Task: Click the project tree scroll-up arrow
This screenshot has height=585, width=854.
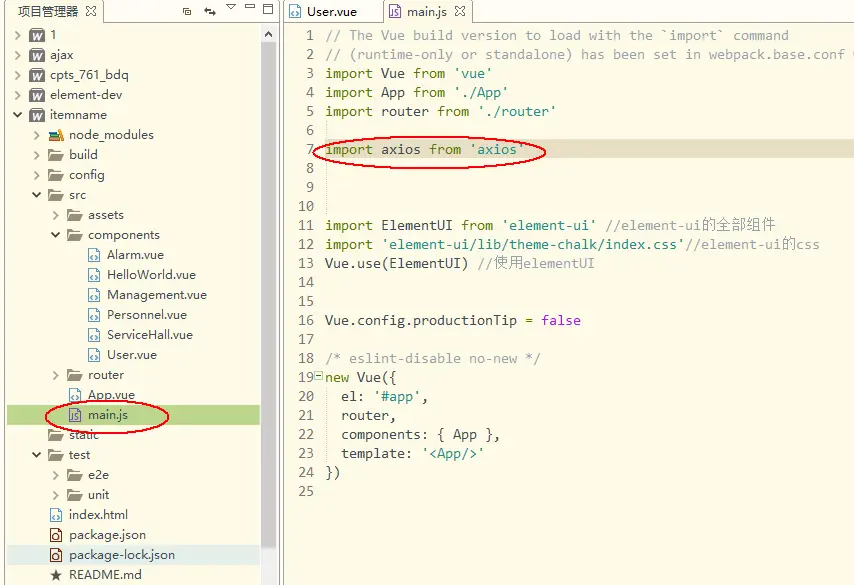Action: (268, 35)
